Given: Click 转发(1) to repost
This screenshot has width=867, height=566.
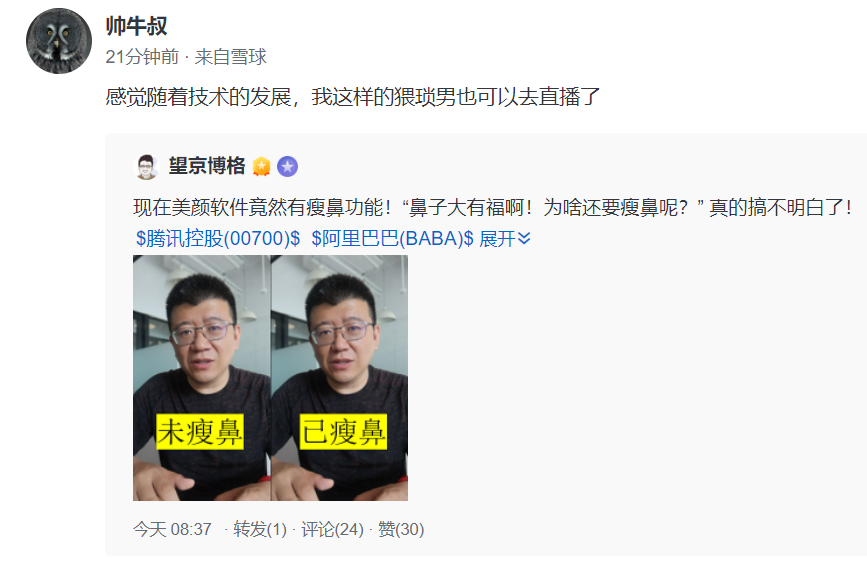Looking at the screenshot, I should [x=260, y=530].
